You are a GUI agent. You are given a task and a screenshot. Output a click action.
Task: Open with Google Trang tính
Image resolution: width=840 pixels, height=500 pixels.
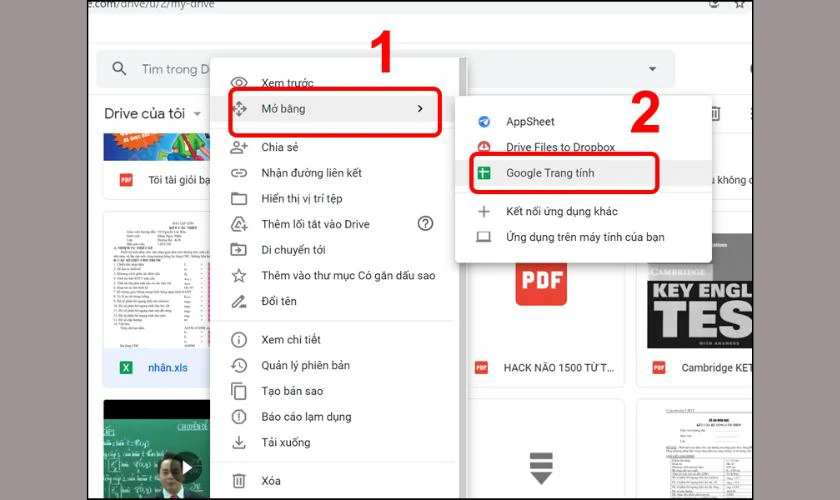(583, 173)
